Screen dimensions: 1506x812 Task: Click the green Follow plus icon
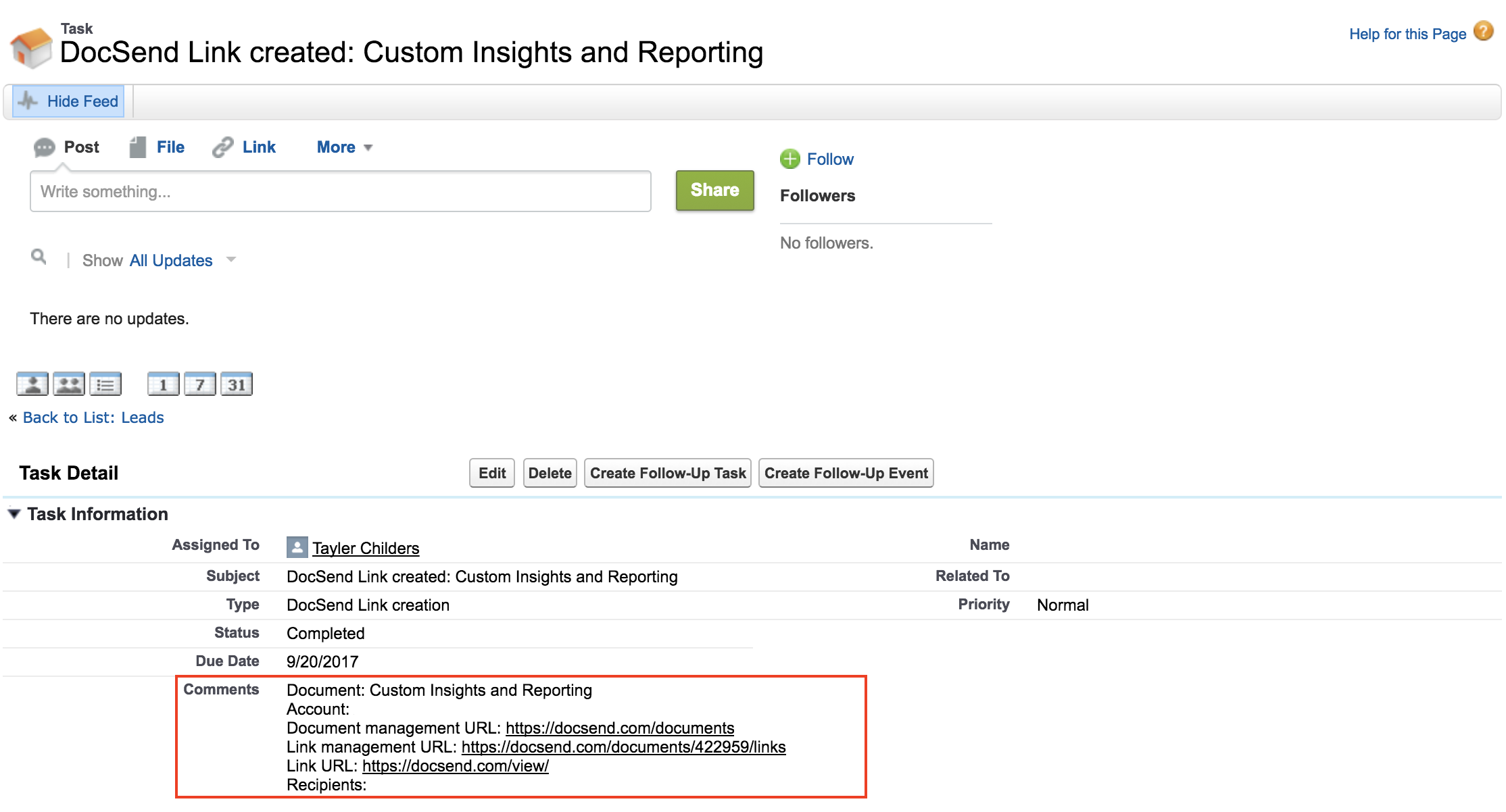pyautogui.click(x=790, y=159)
